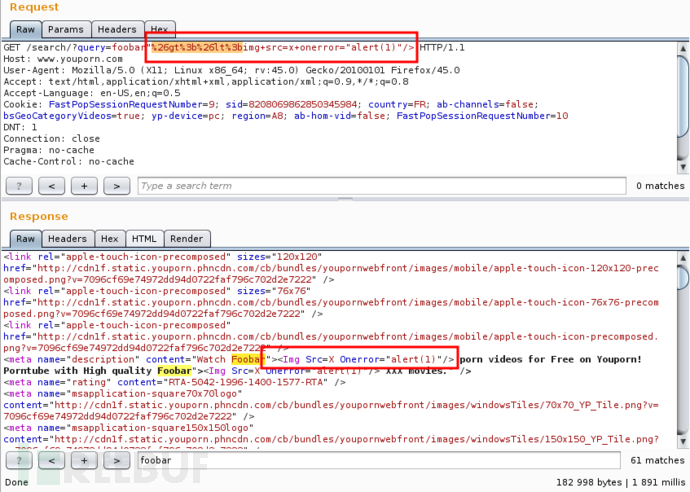Click the '182 998 bytes | 1 891 millis' status
The height and width of the screenshot is (492, 690).
coord(620,482)
